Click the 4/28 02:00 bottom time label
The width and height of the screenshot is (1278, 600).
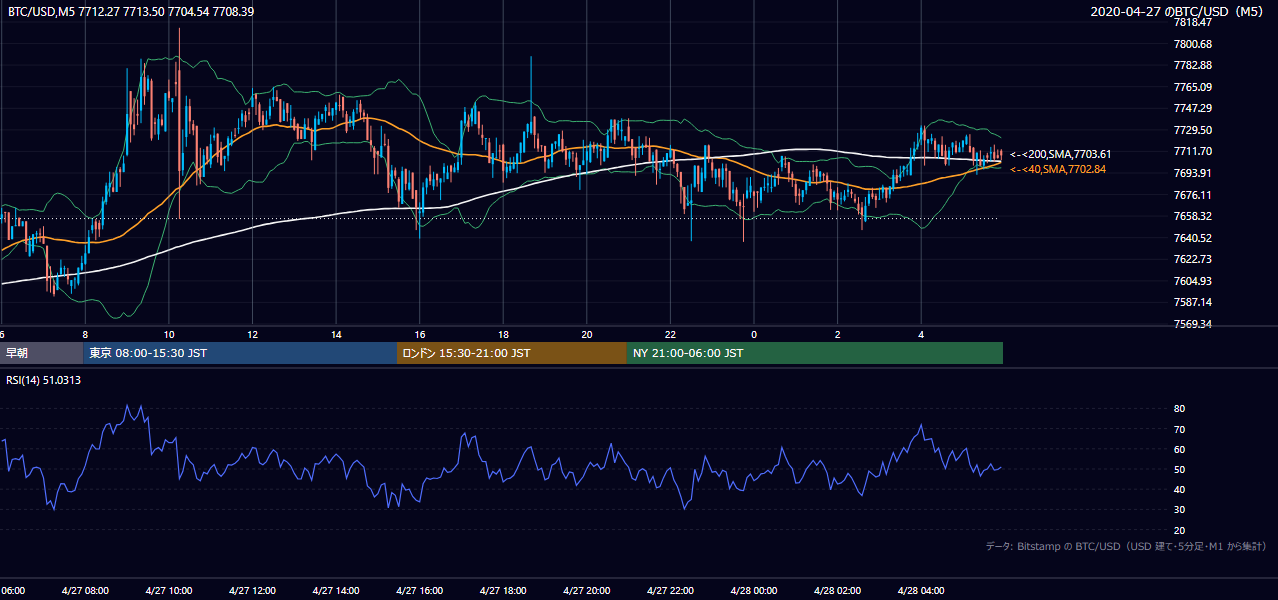coord(837,591)
